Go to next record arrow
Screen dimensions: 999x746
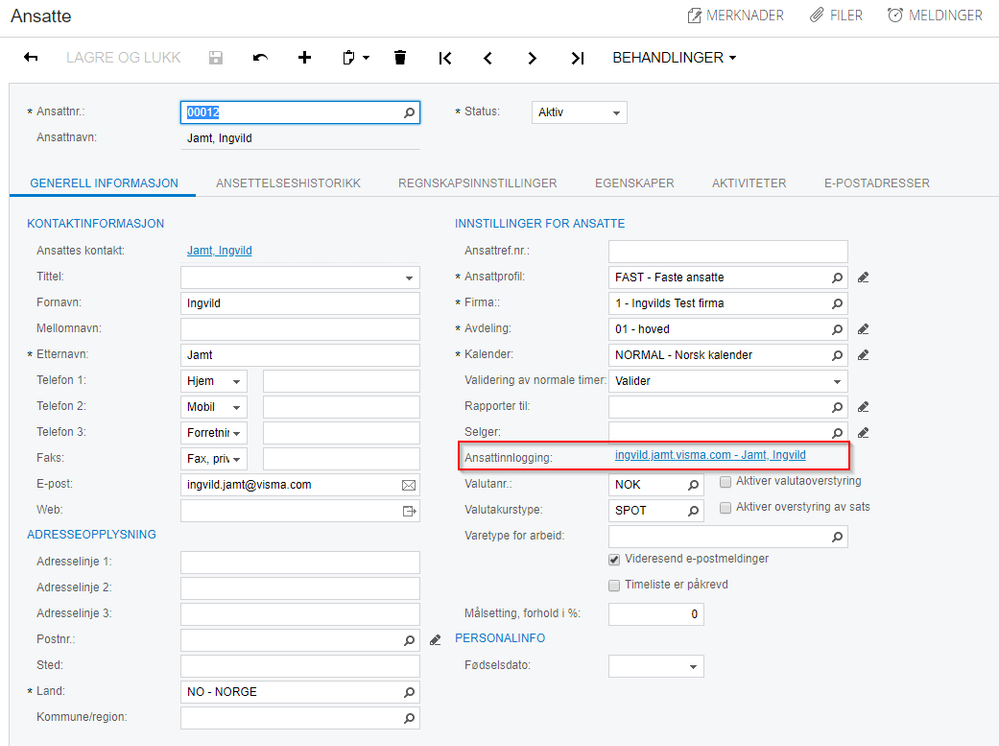point(532,58)
